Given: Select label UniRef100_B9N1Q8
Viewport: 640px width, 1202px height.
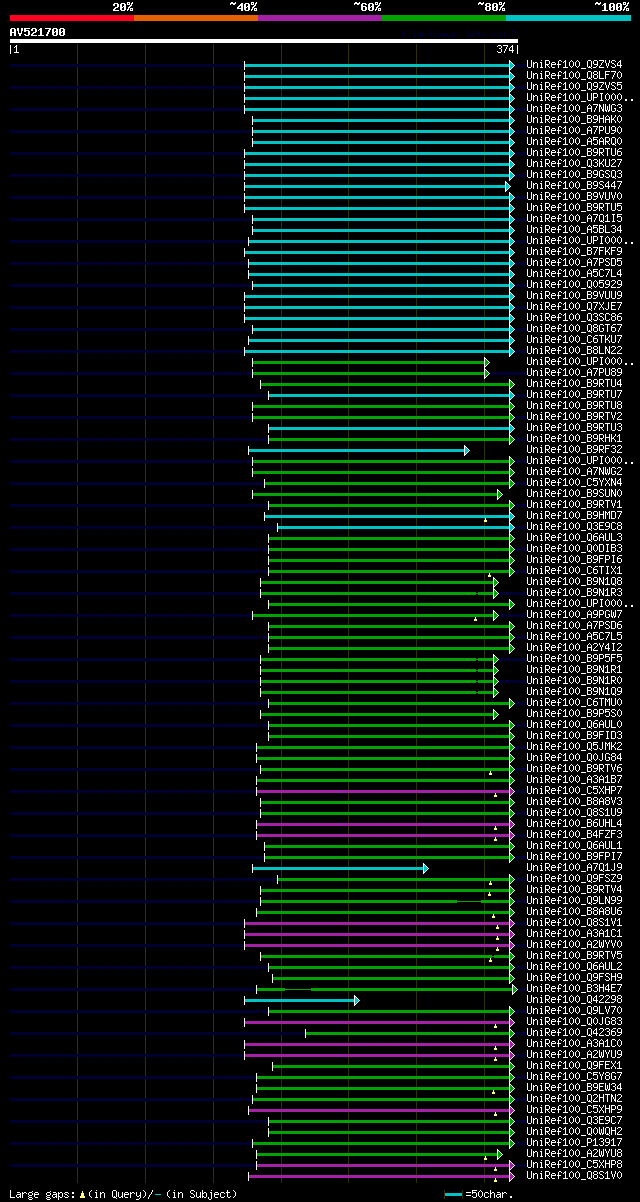Looking at the screenshot, I should (x=574, y=581).
